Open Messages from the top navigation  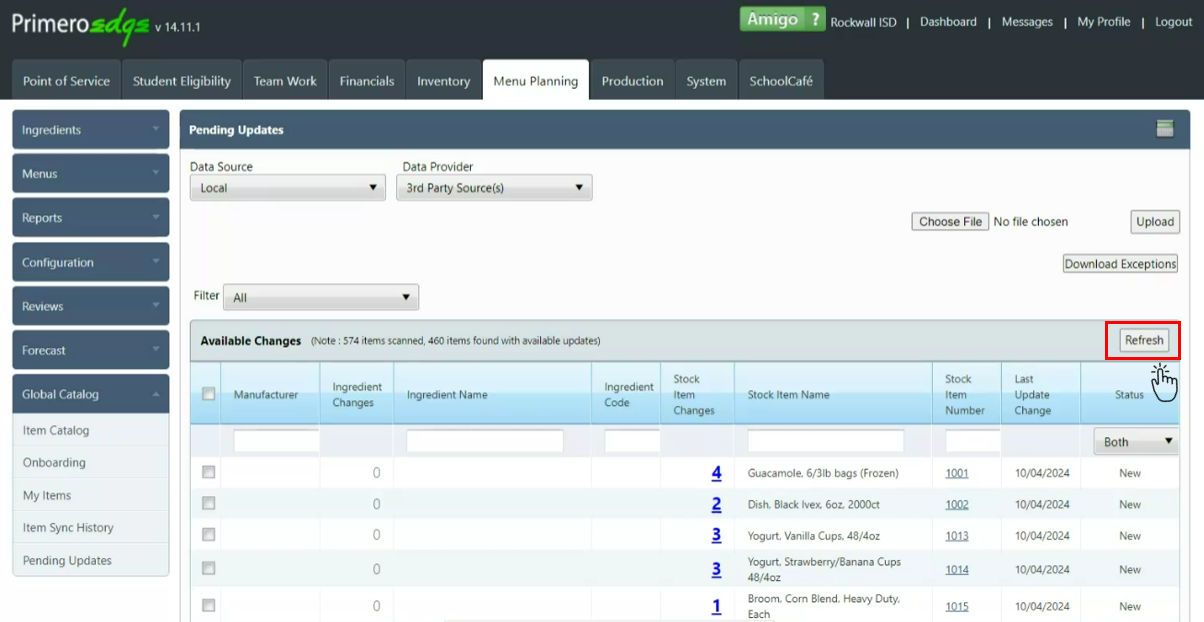pos(1027,21)
